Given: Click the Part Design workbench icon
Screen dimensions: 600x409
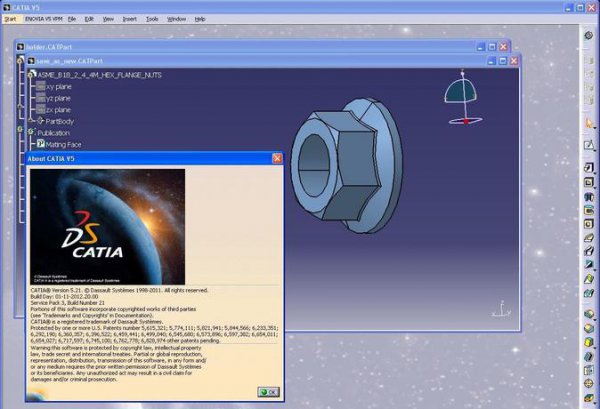Looking at the screenshot, I should click(589, 35).
